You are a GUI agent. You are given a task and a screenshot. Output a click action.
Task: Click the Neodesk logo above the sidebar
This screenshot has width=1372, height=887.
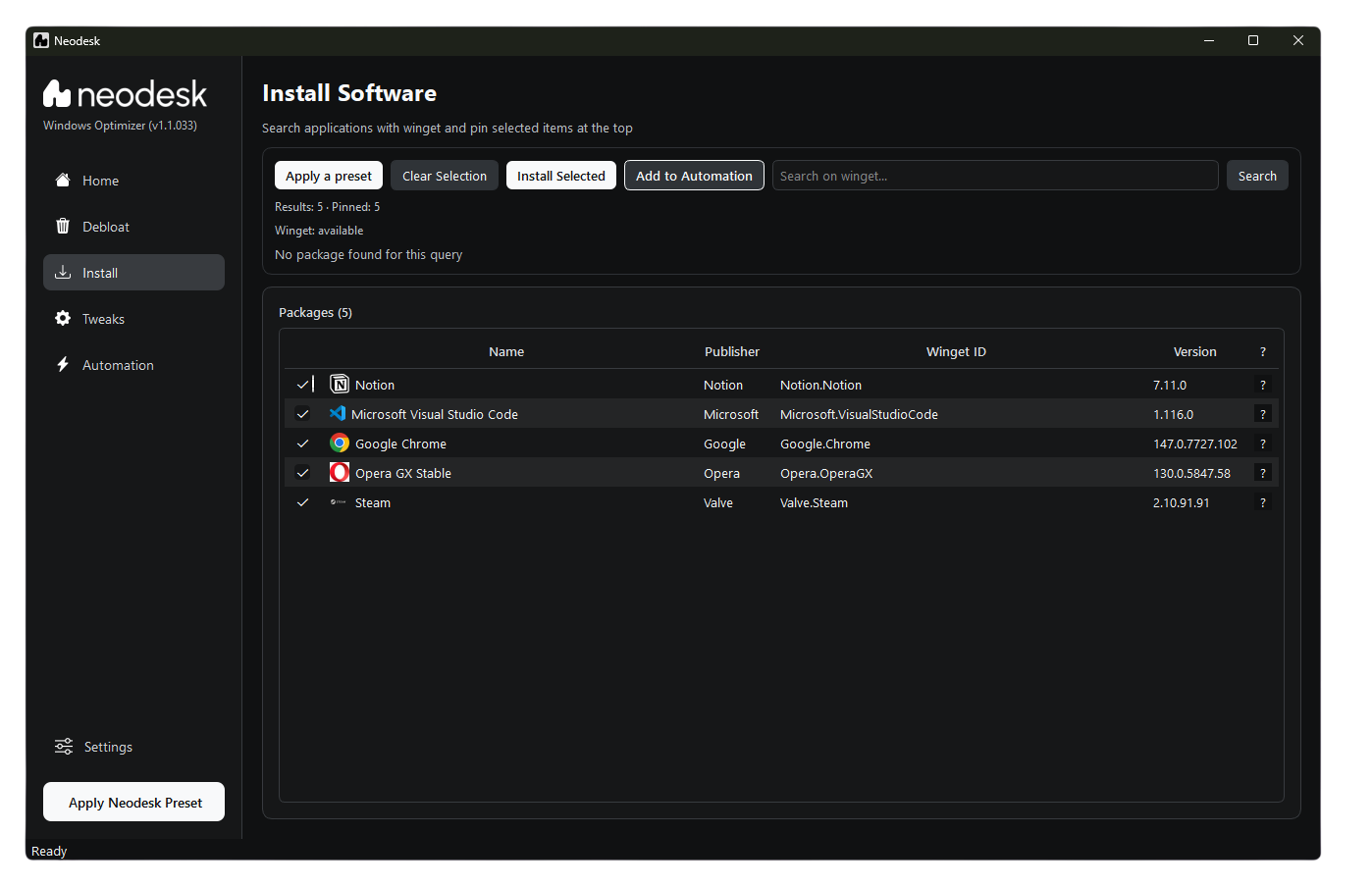(x=125, y=92)
